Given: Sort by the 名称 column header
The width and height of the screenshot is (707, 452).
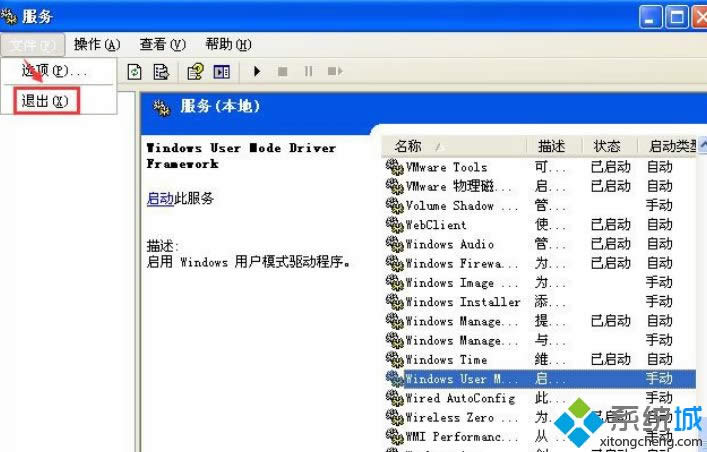Looking at the screenshot, I should pyautogui.click(x=440, y=146).
